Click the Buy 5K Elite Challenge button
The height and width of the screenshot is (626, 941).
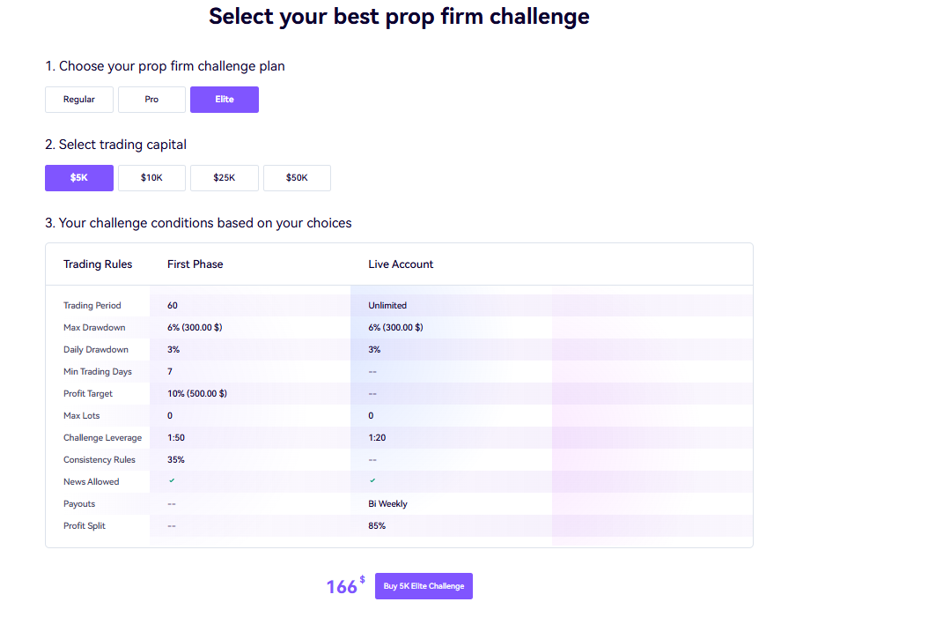click(424, 586)
